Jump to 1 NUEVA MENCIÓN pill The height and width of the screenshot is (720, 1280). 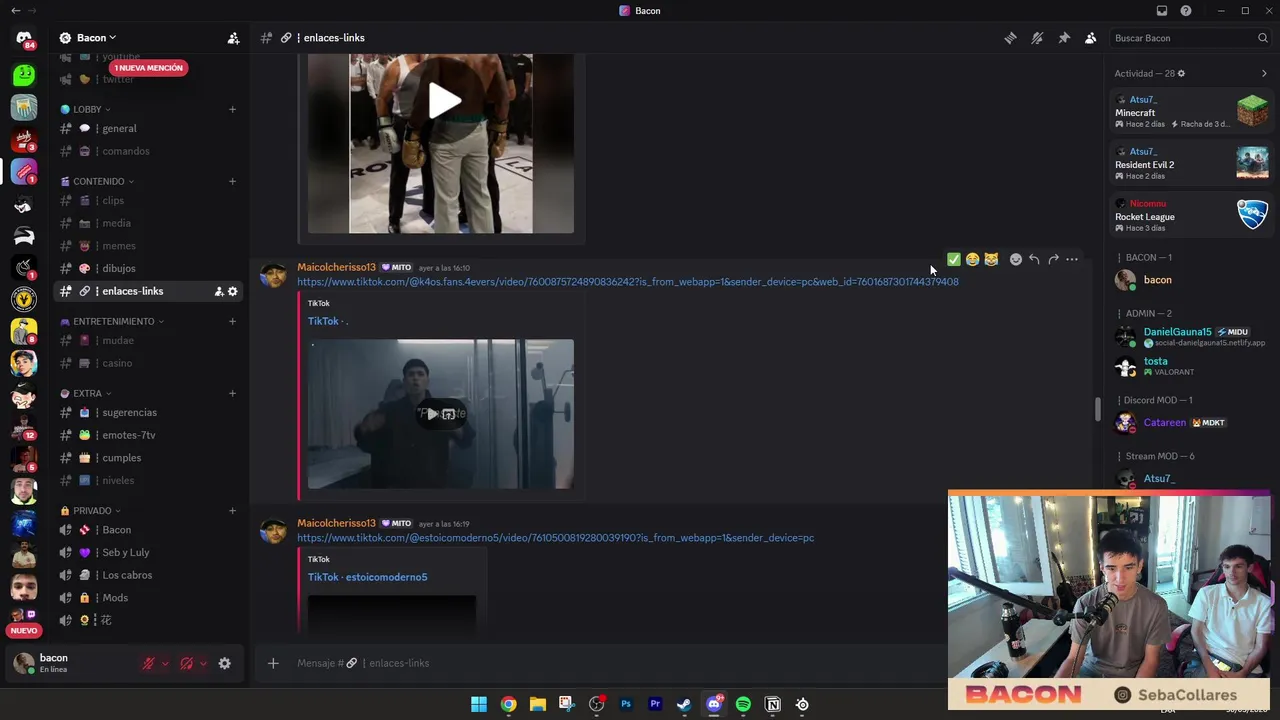[148, 68]
